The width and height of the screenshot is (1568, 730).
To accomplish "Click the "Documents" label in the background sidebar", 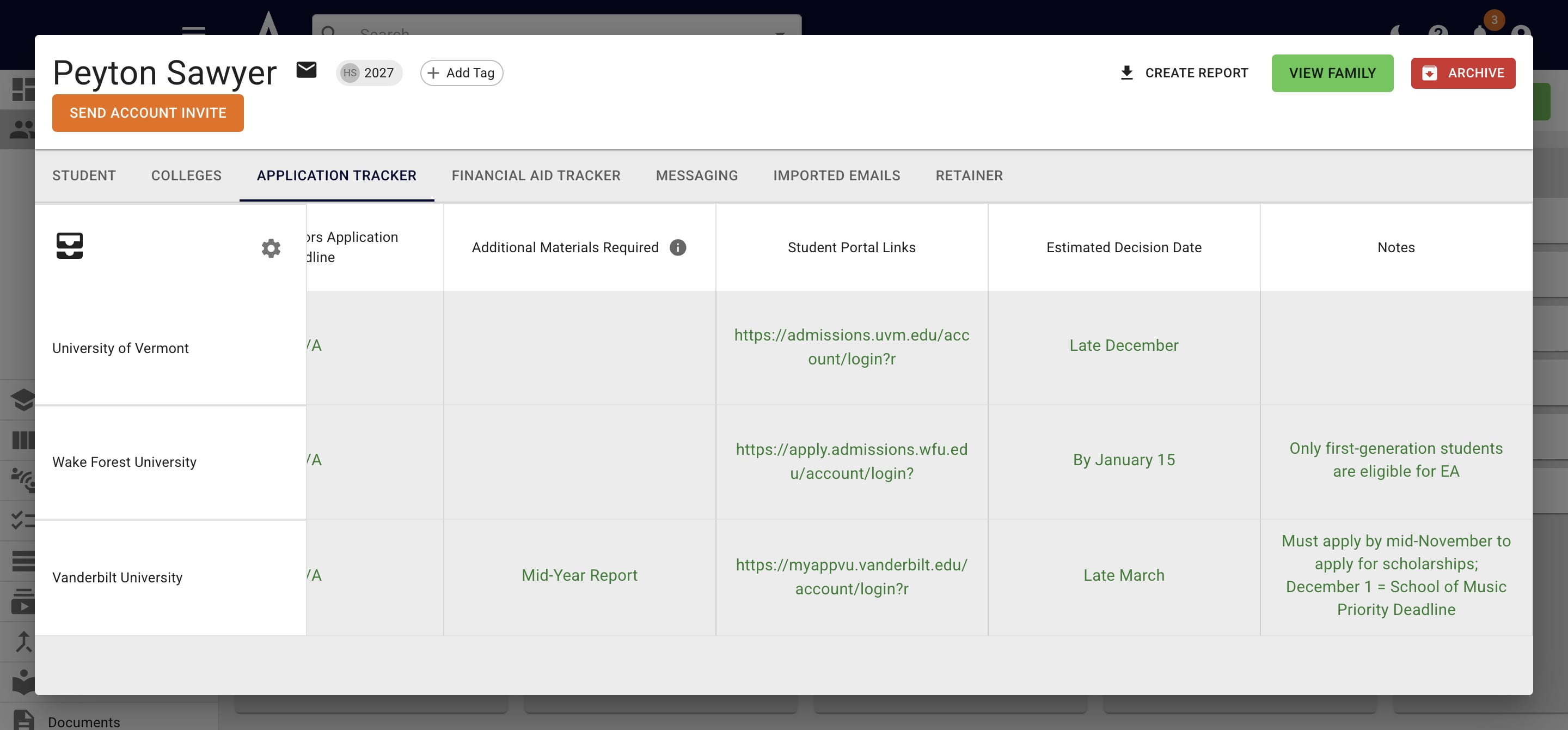I will [x=84, y=722].
